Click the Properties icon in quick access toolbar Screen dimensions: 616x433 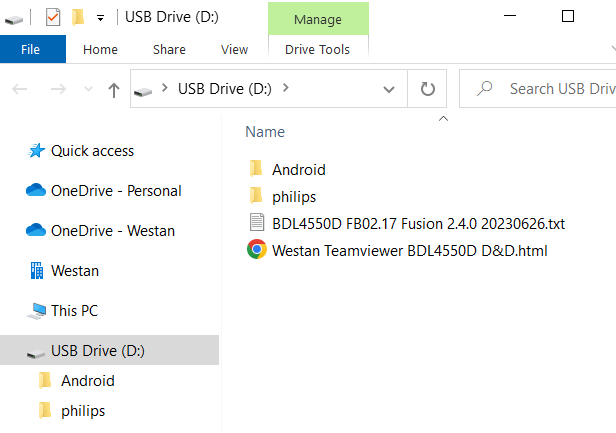[x=53, y=16]
